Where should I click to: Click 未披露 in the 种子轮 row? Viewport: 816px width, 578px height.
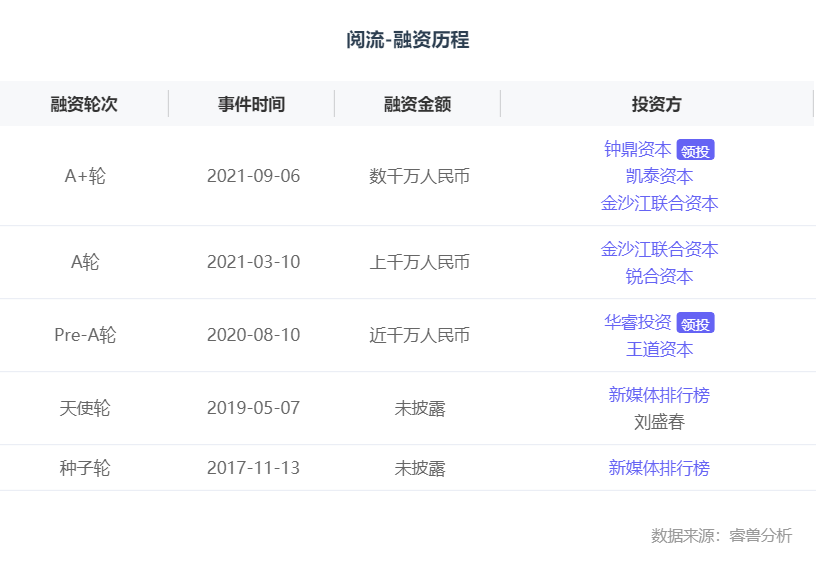tap(419, 468)
